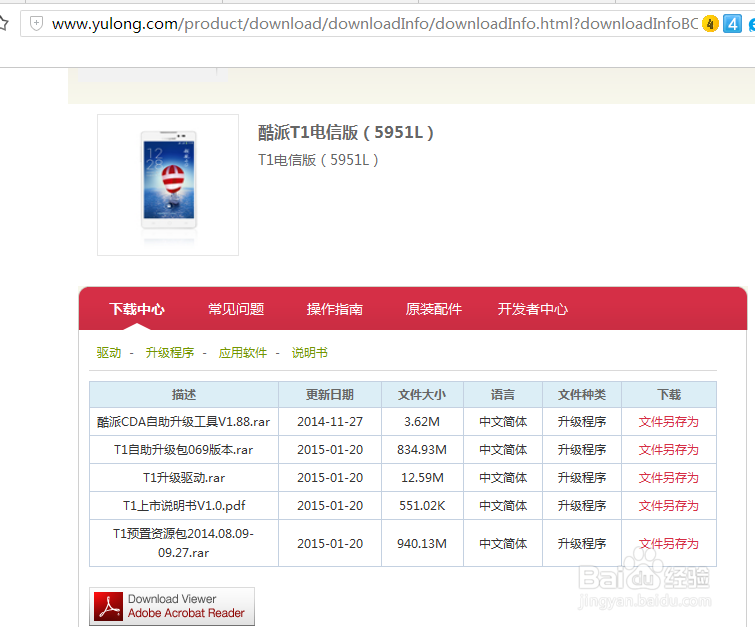Click Download Viewer Adobe Acrobat Reader button
The height and width of the screenshot is (627, 755).
click(172, 606)
